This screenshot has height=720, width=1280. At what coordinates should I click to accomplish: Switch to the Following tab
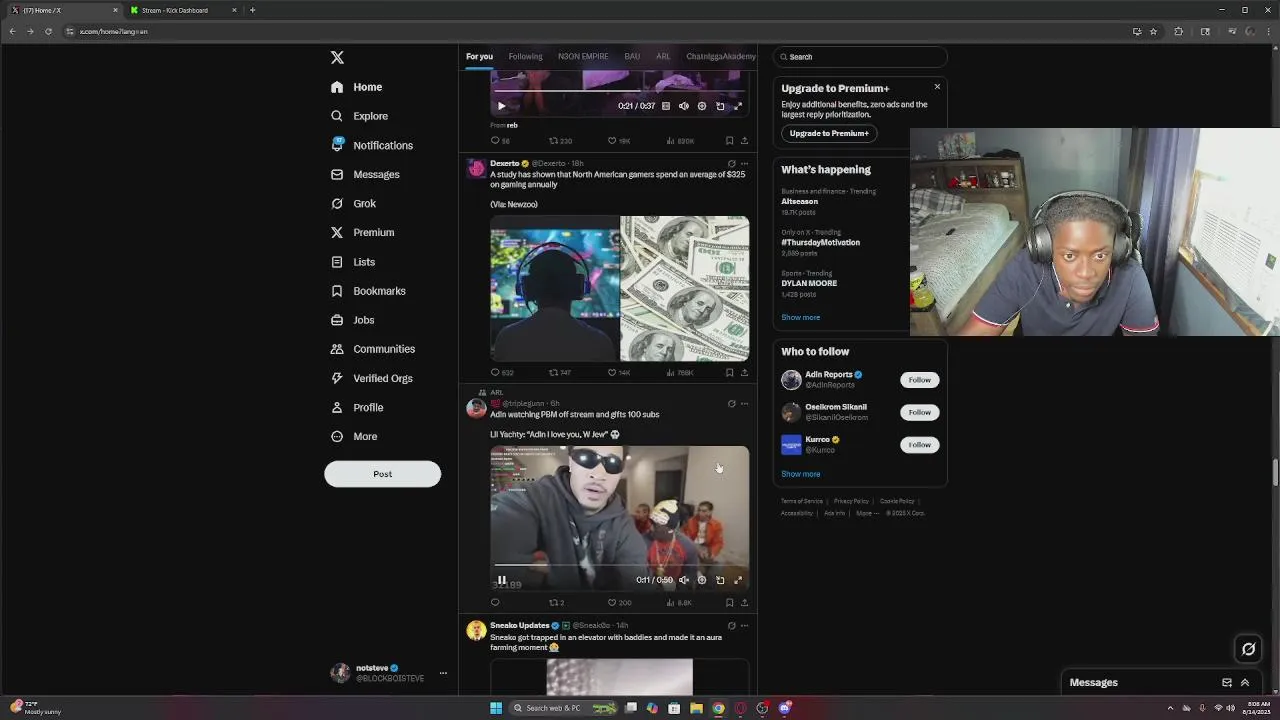525,57
